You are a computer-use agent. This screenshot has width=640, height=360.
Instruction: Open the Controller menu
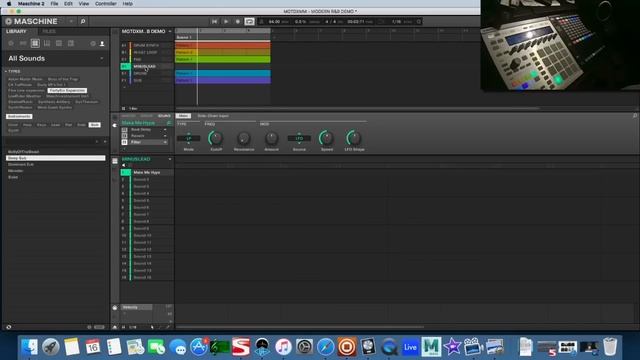[x=106, y=4]
